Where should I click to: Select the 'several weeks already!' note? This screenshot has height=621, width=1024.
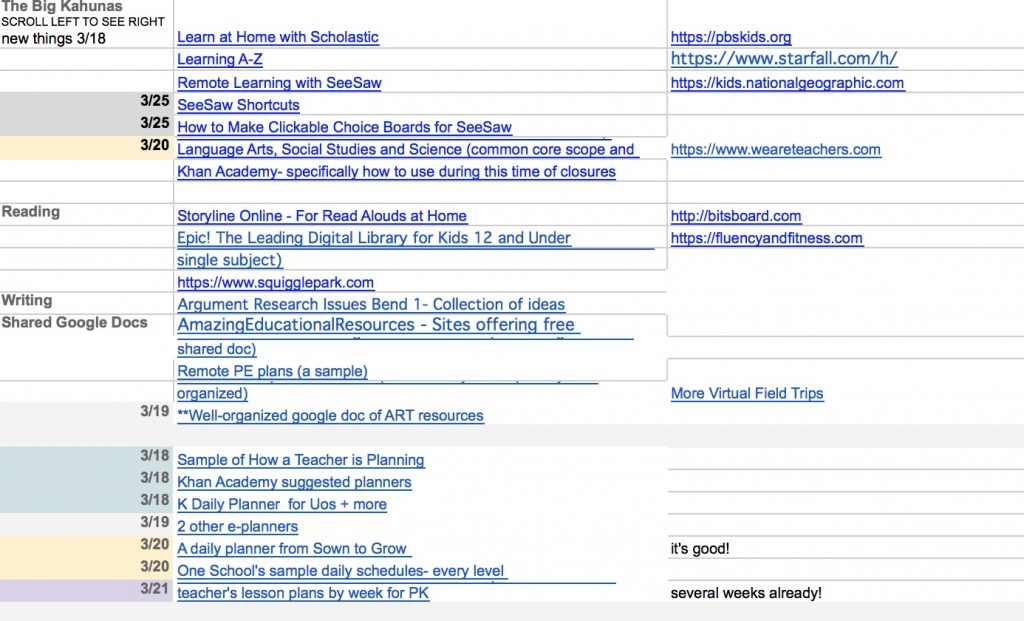tap(746, 594)
